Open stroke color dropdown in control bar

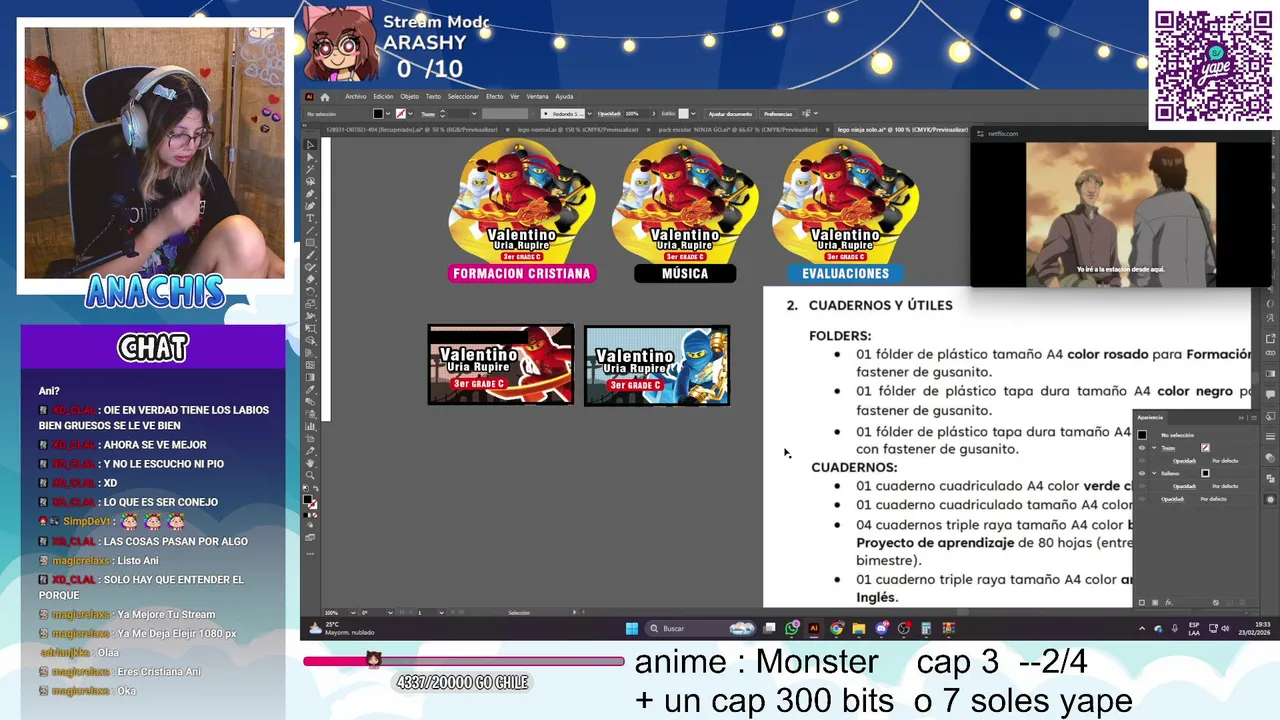pos(411,114)
